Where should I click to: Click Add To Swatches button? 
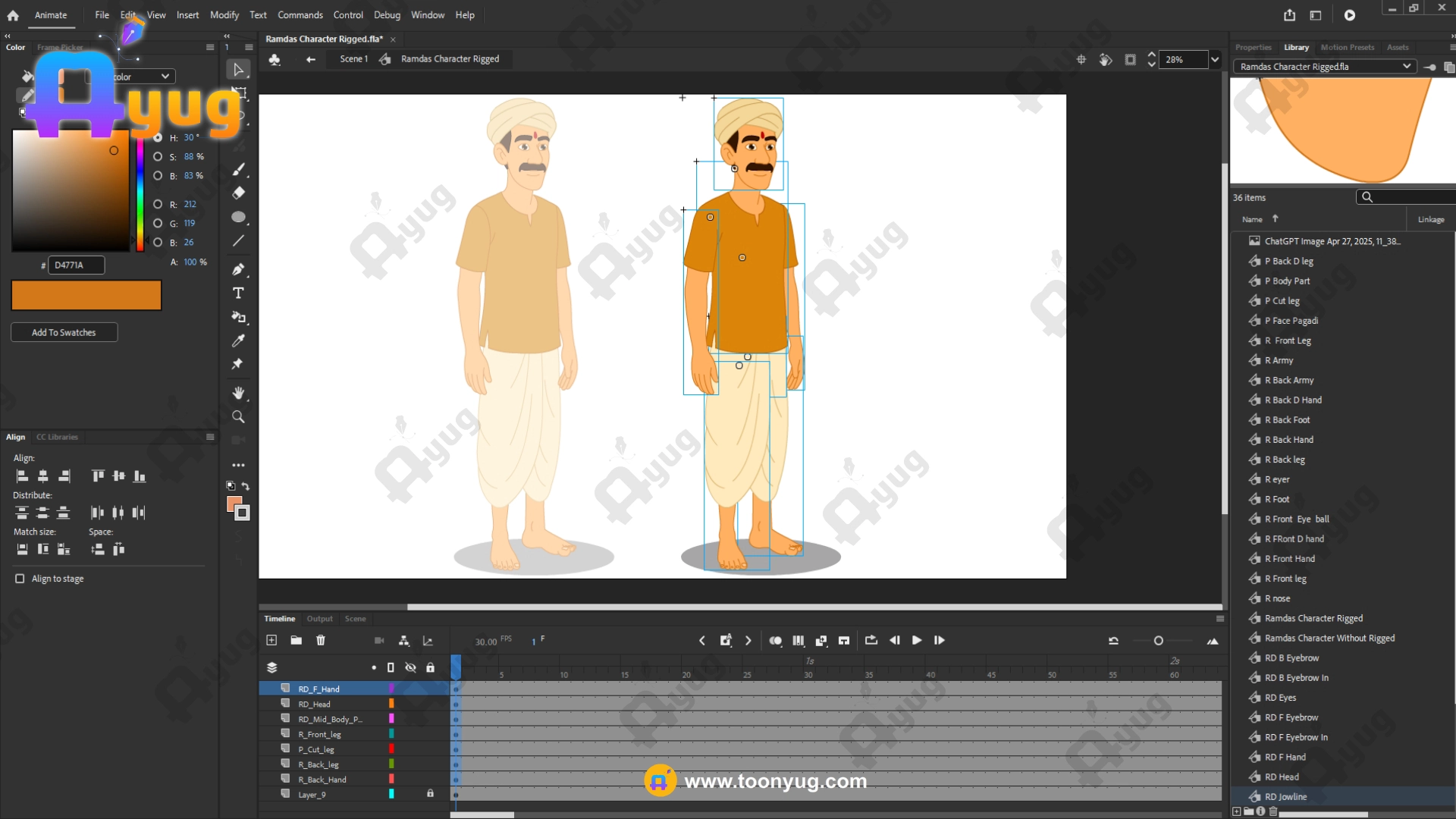(64, 332)
